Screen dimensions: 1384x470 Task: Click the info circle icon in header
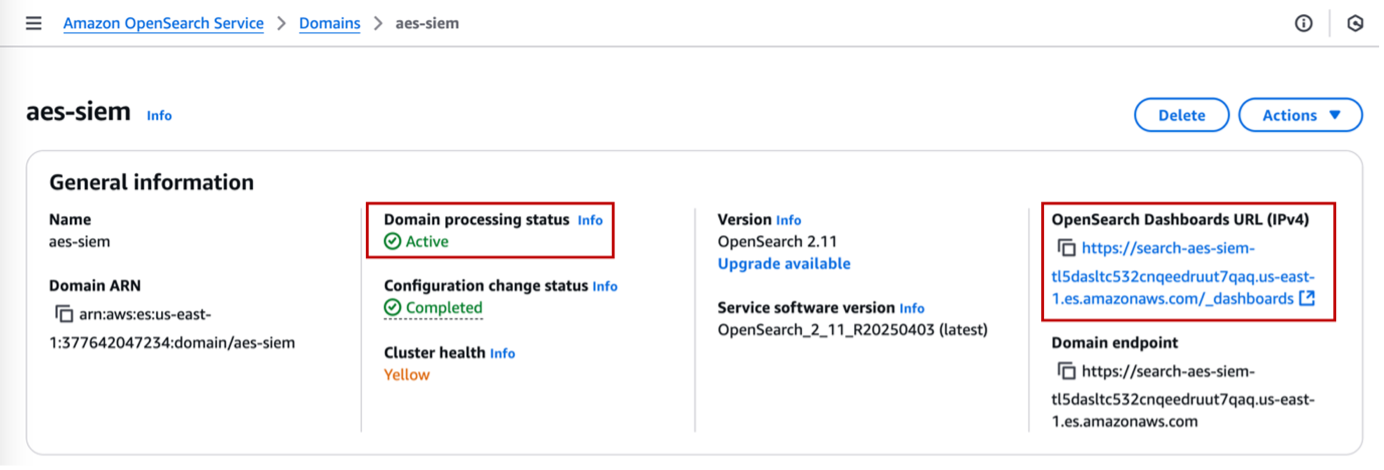tap(1303, 23)
